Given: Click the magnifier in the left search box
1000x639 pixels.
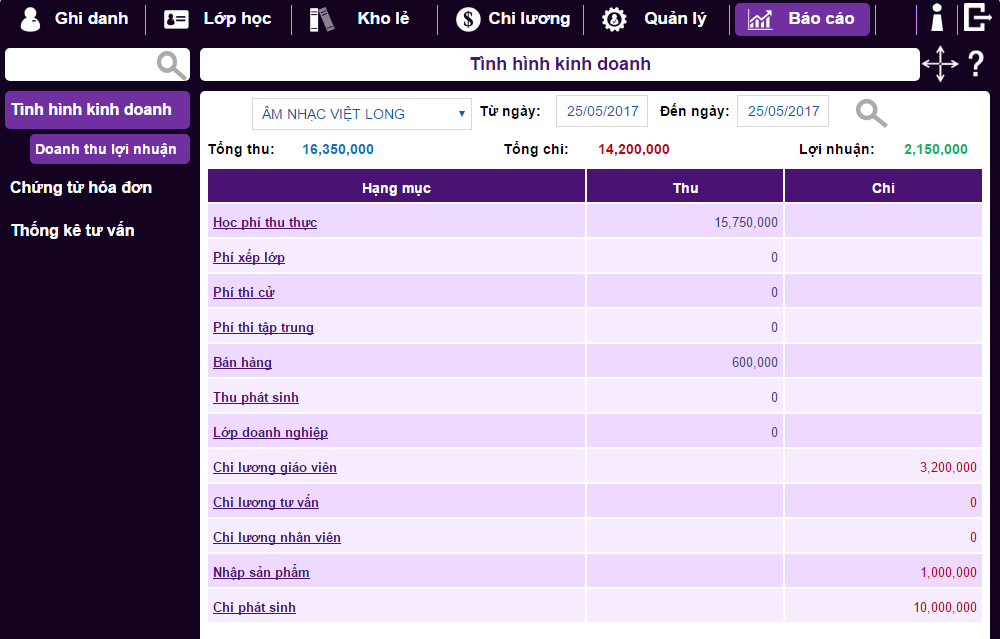Looking at the screenshot, I should click(x=172, y=65).
